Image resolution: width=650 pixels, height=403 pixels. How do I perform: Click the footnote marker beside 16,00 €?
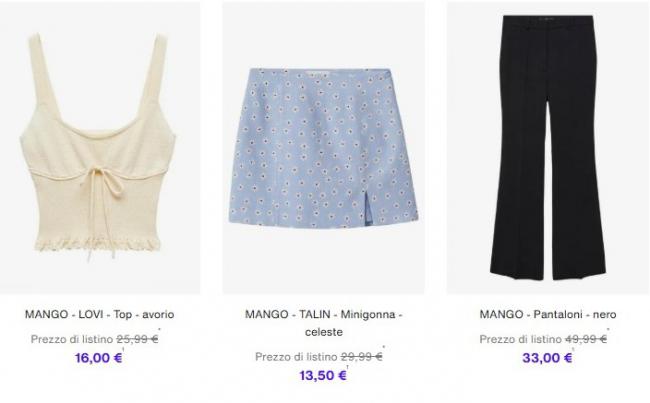coord(123,350)
